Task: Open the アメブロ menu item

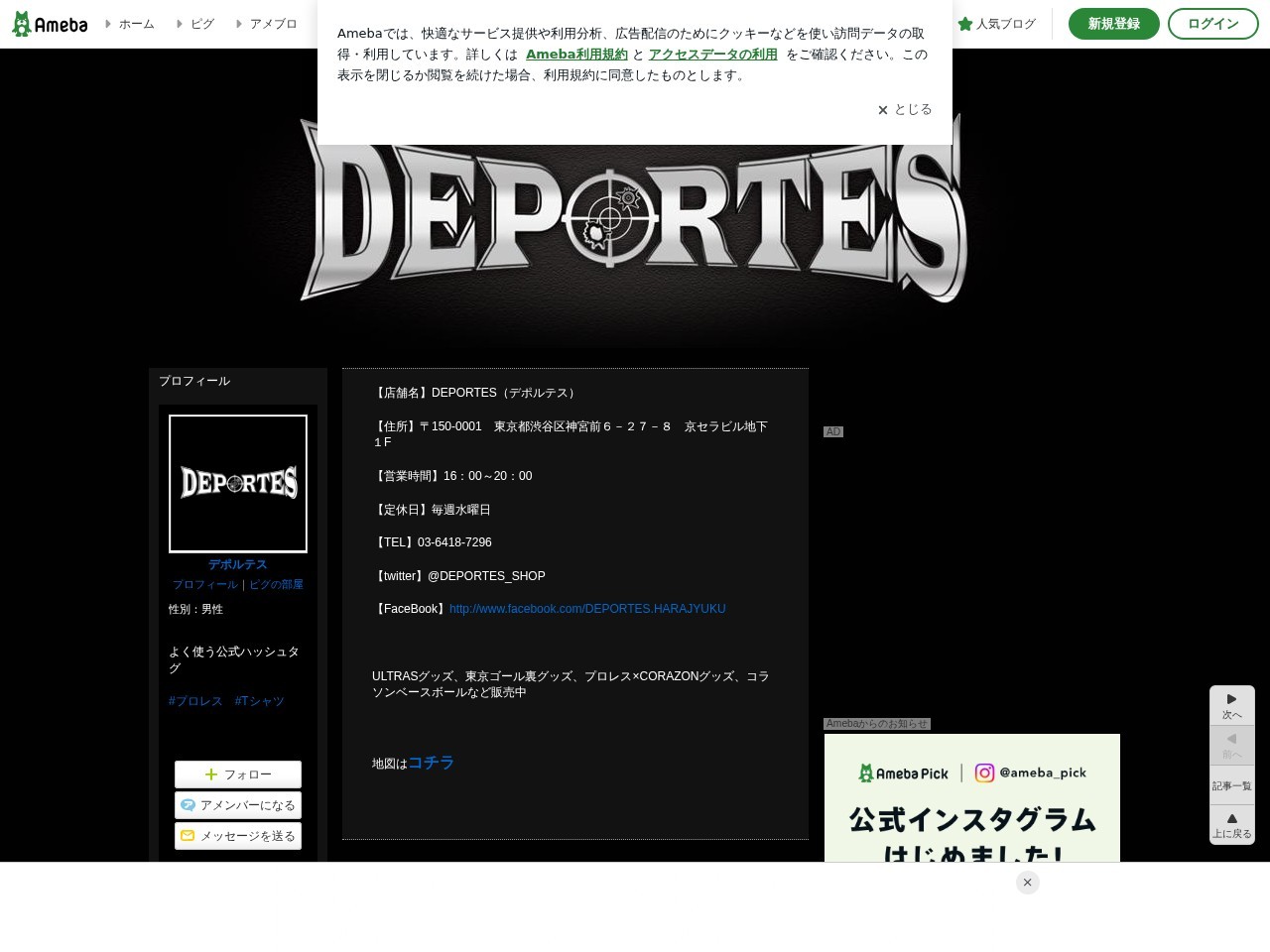Action: point(273,24)
